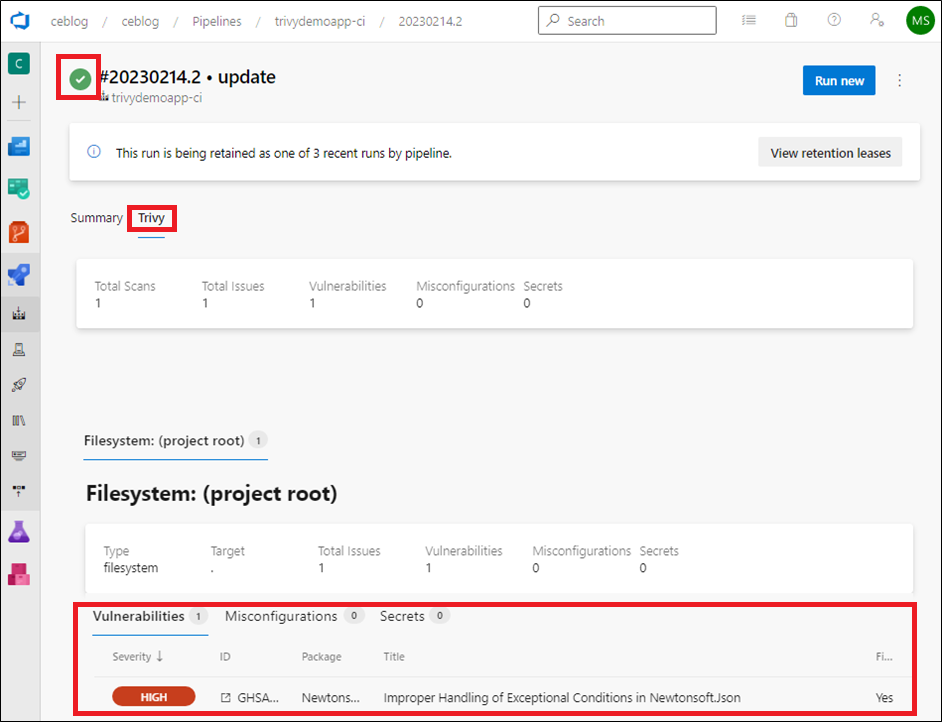Open the Marketplace bag icon

[x=791, y=20]
